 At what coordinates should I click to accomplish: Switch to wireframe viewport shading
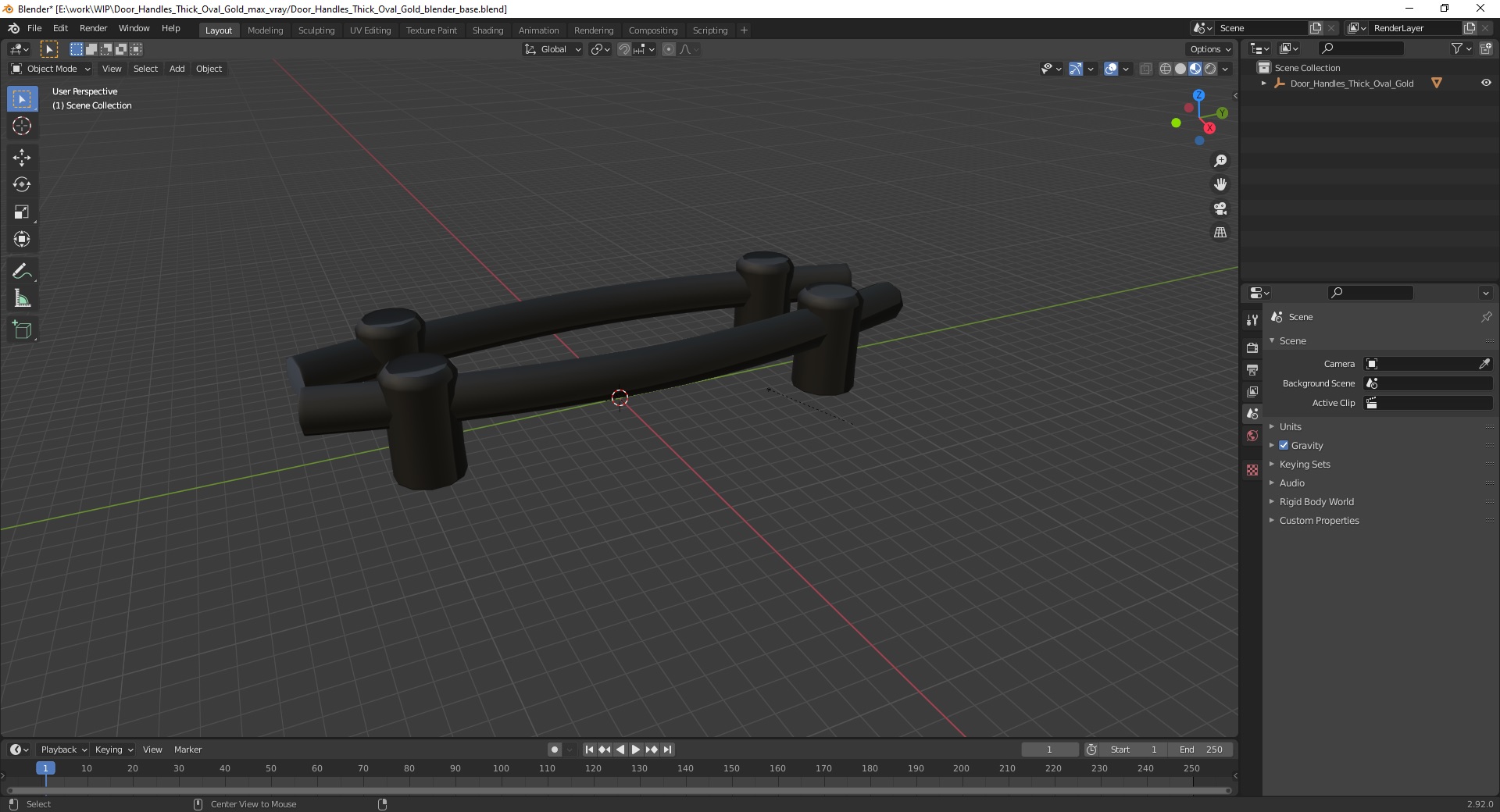(x=1166, y=69)
